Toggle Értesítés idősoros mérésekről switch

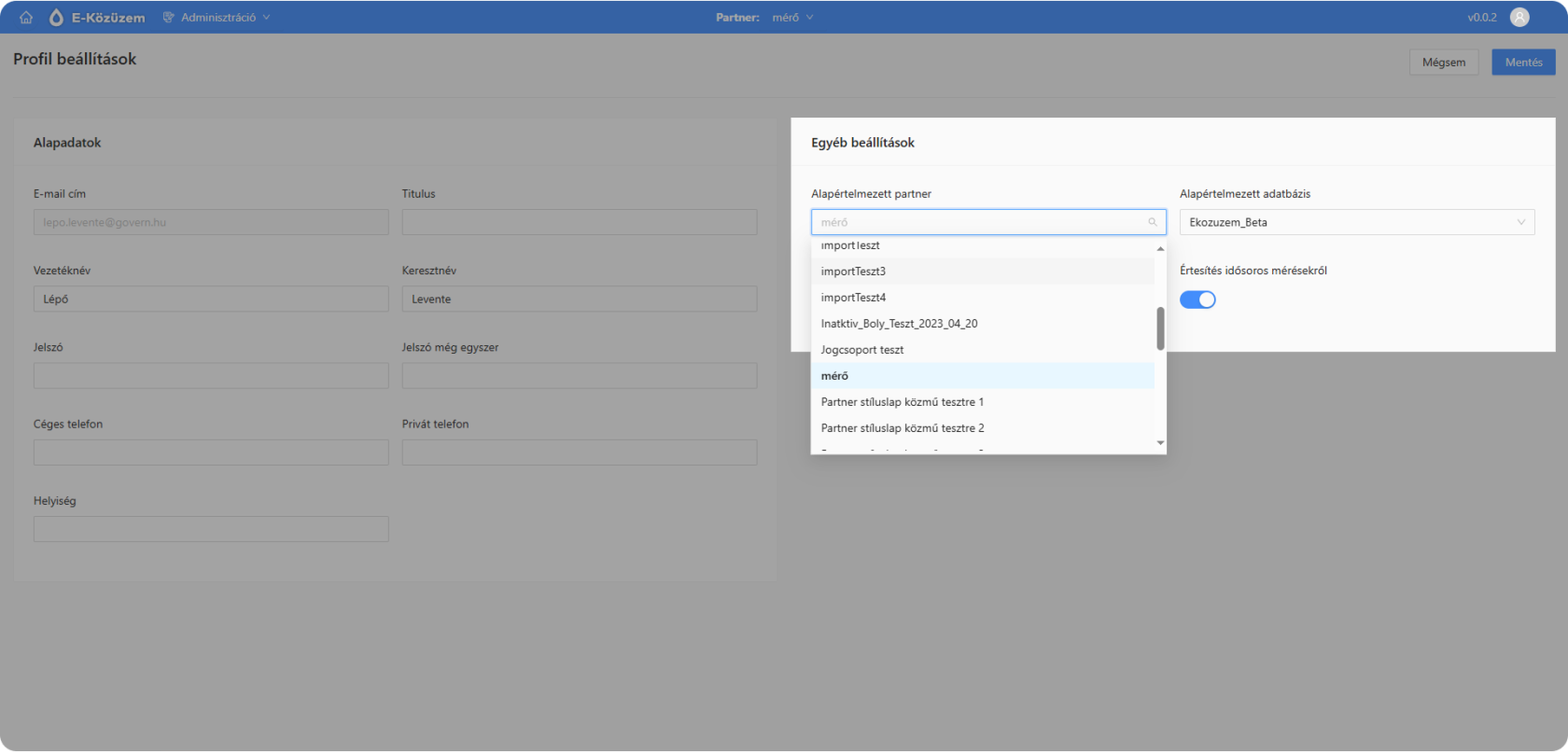click(x=1197, y=299)
